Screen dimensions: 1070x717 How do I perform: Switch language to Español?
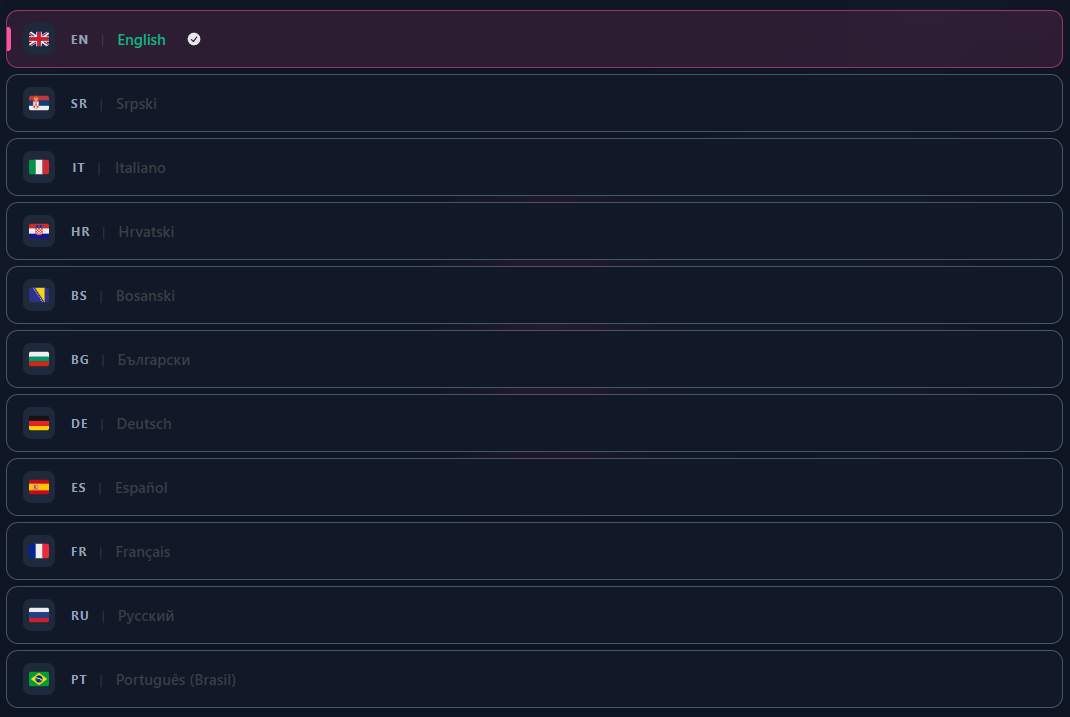[535, 487]
